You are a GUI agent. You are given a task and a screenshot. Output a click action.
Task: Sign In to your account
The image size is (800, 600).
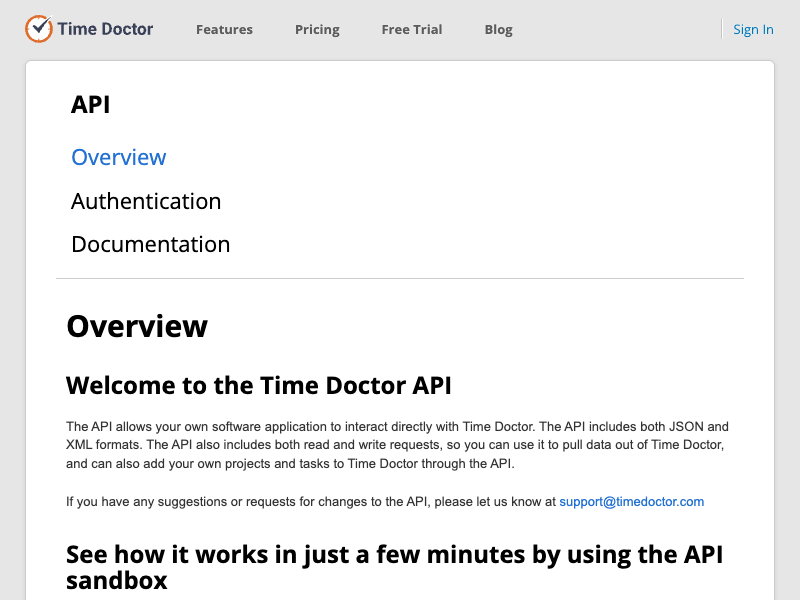(753, 30)
